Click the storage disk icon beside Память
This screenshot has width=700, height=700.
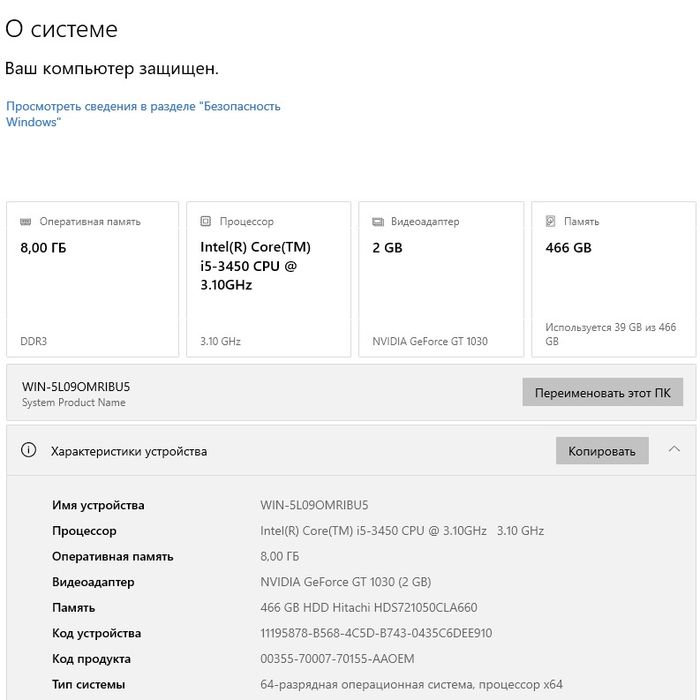tap(550, 221)
